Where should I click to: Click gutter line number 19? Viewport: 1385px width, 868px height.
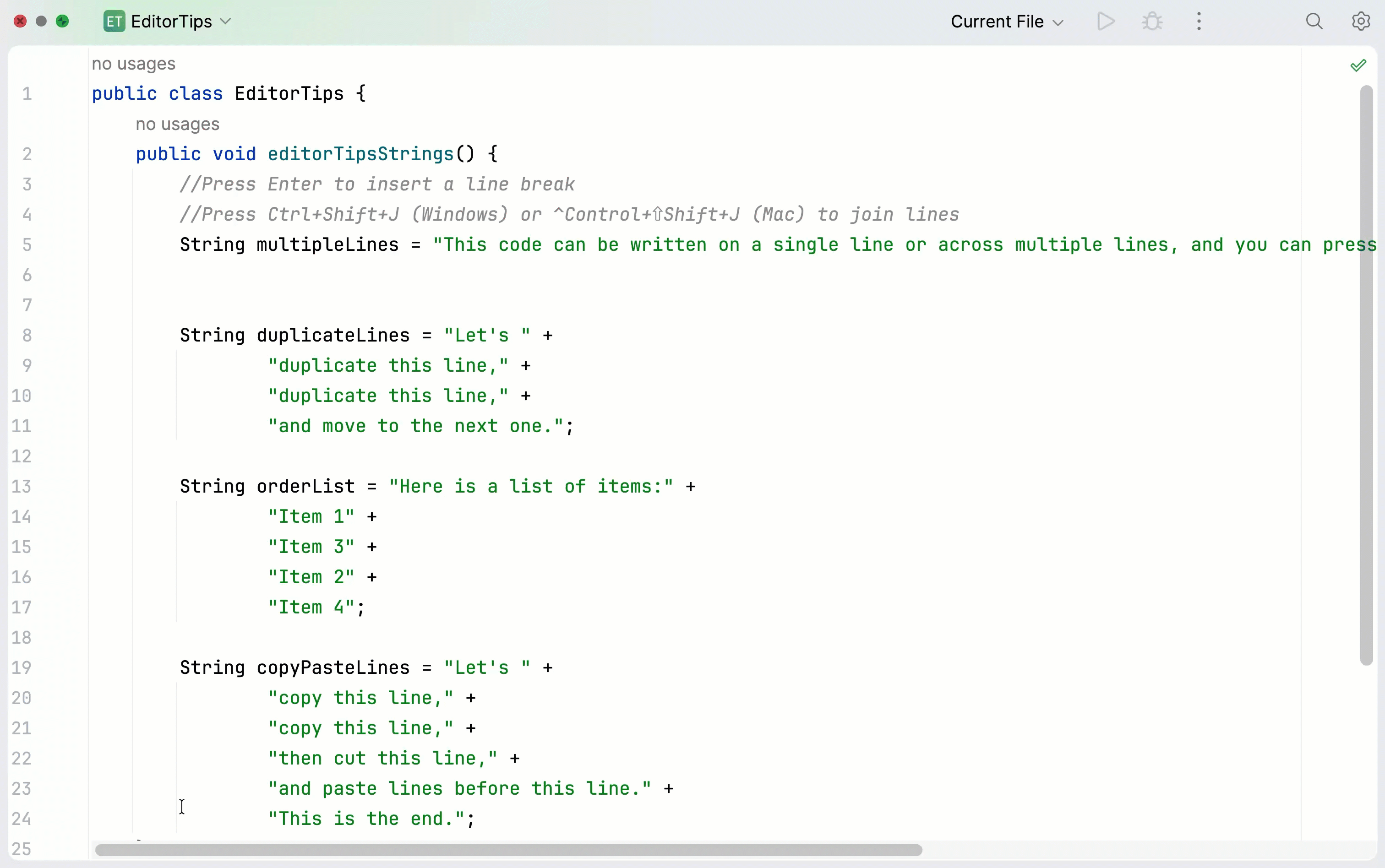point(21,667)
